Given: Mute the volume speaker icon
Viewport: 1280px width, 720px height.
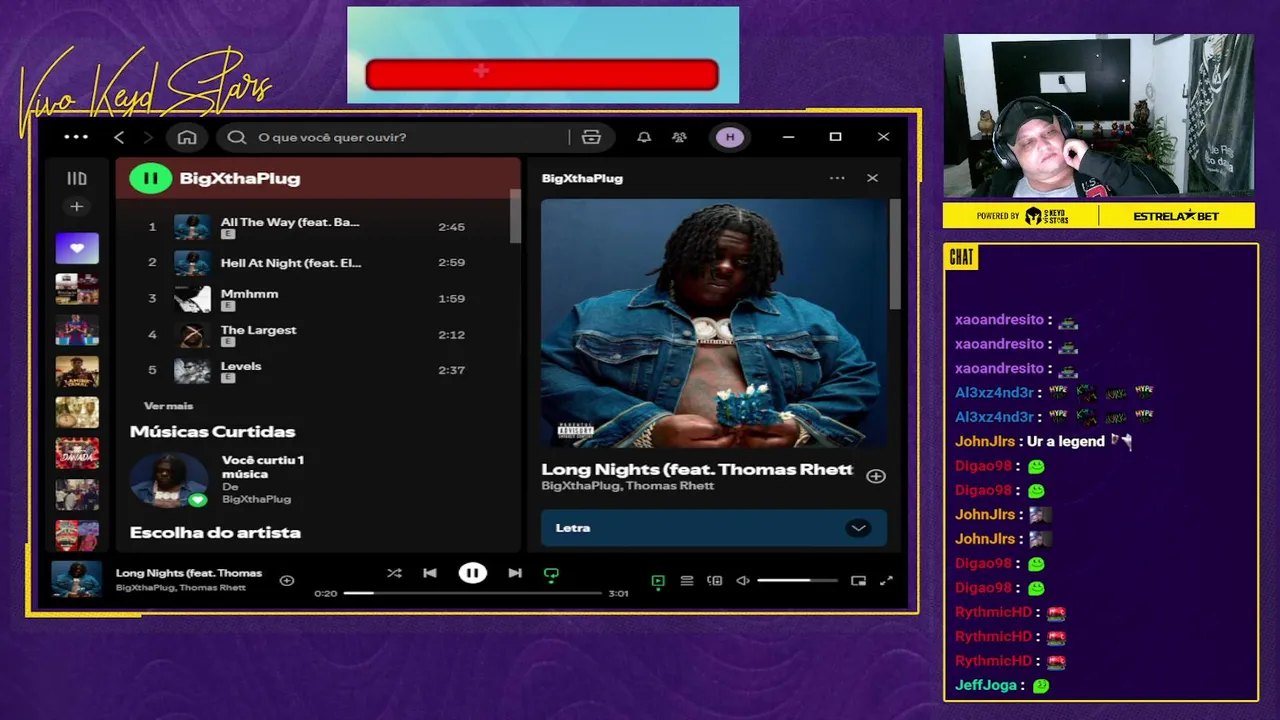Looking at the screenshot, I should (743, 581).
